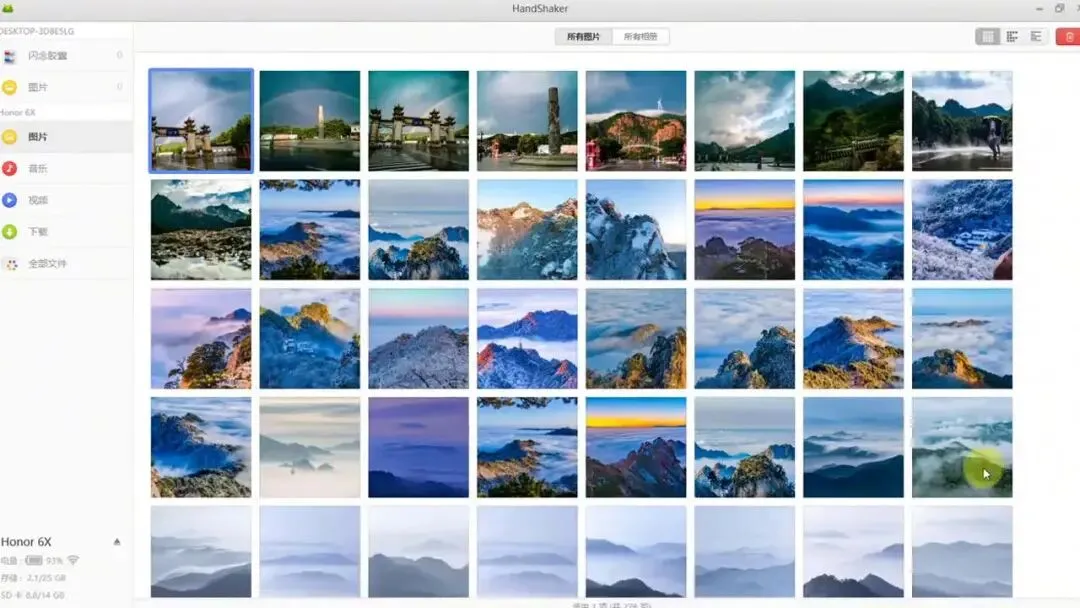Click the DESKTOP-3D8E5LG computer header
This screenshot has height=608, width=1080.
[37, 31]
